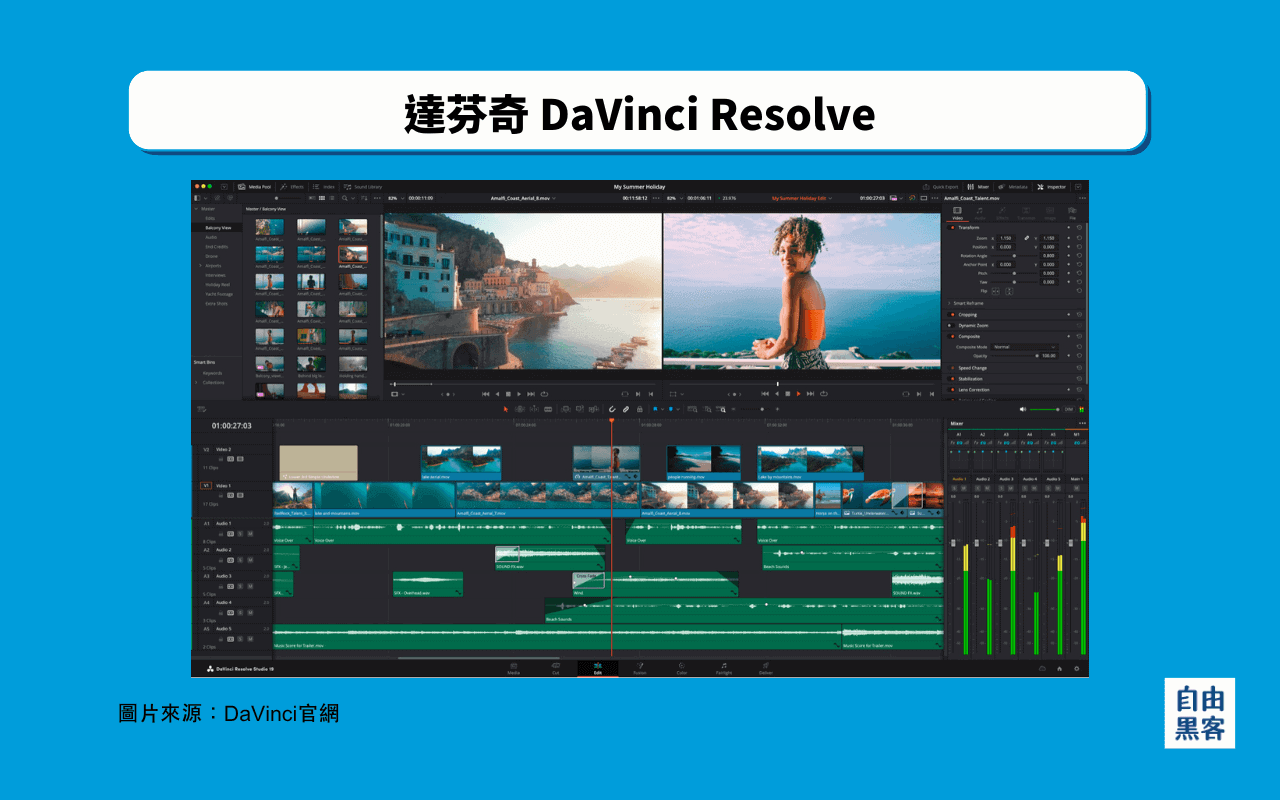Select the timeline selection arrow tool
Viewport: 1280px width, 800px height.
tap(506, 409)
